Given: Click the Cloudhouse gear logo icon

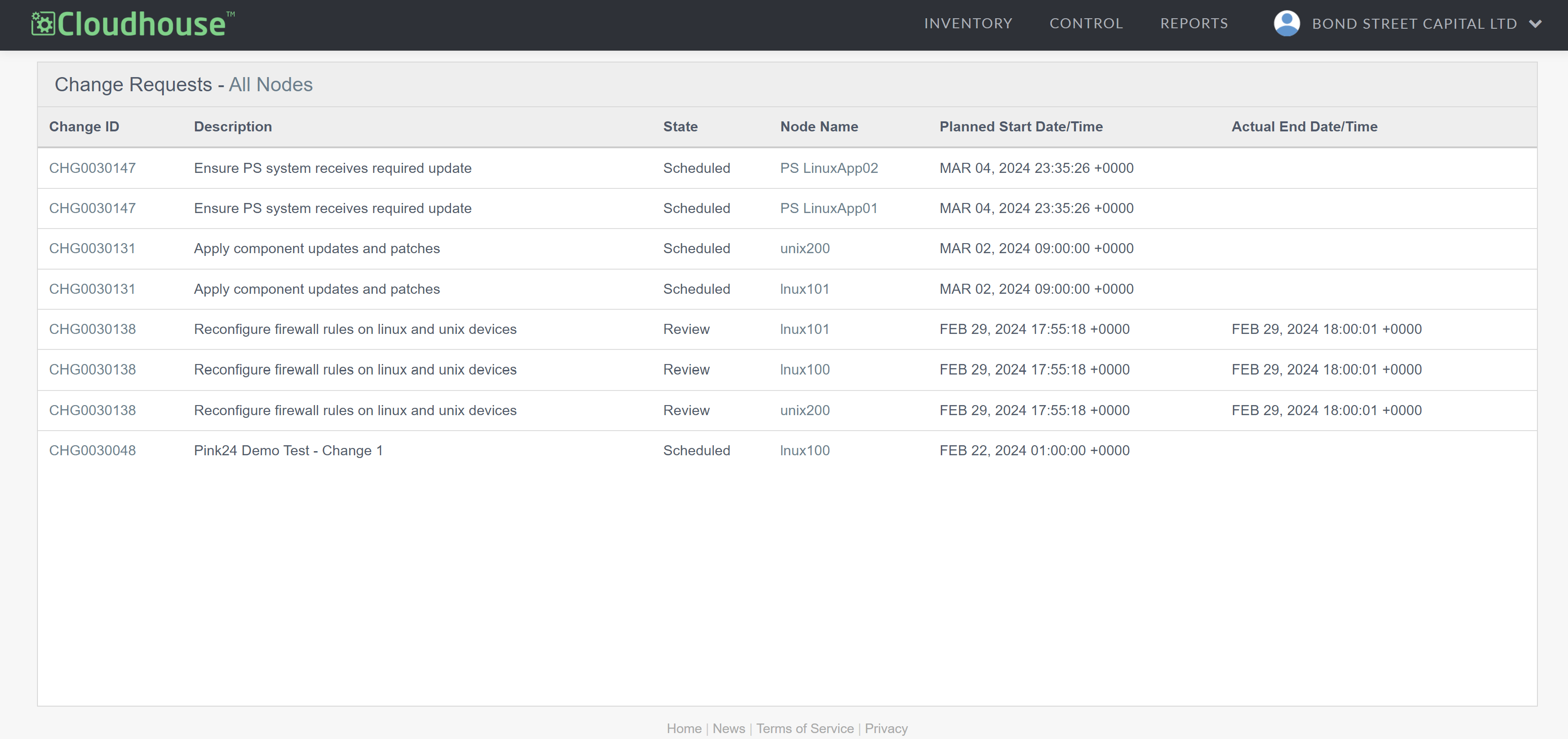Looking at the screenshot, I should coord(43,24).
